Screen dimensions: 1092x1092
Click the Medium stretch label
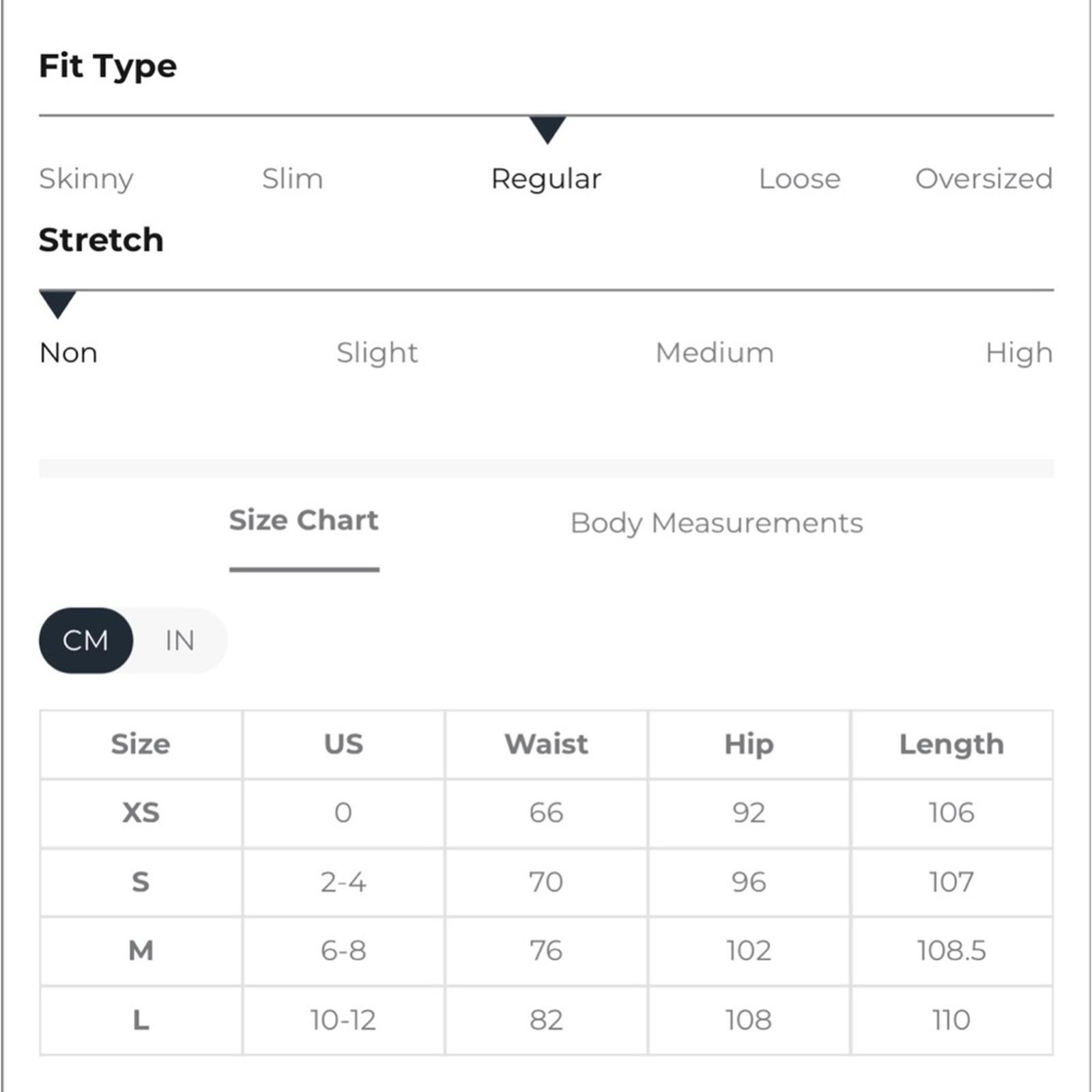pyautogui.click(x=715, y=353)
